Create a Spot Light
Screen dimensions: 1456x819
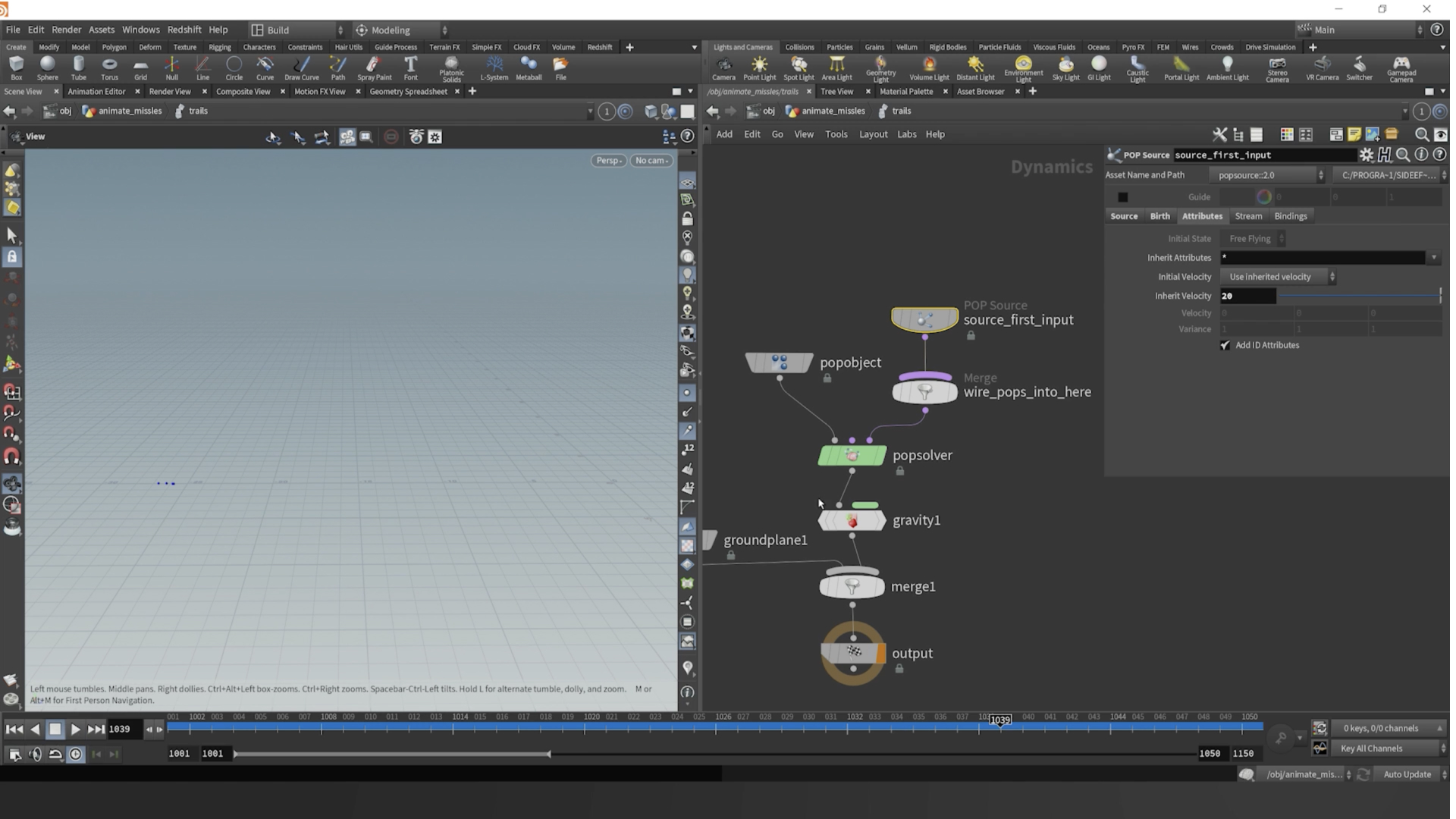click(799, 67)
